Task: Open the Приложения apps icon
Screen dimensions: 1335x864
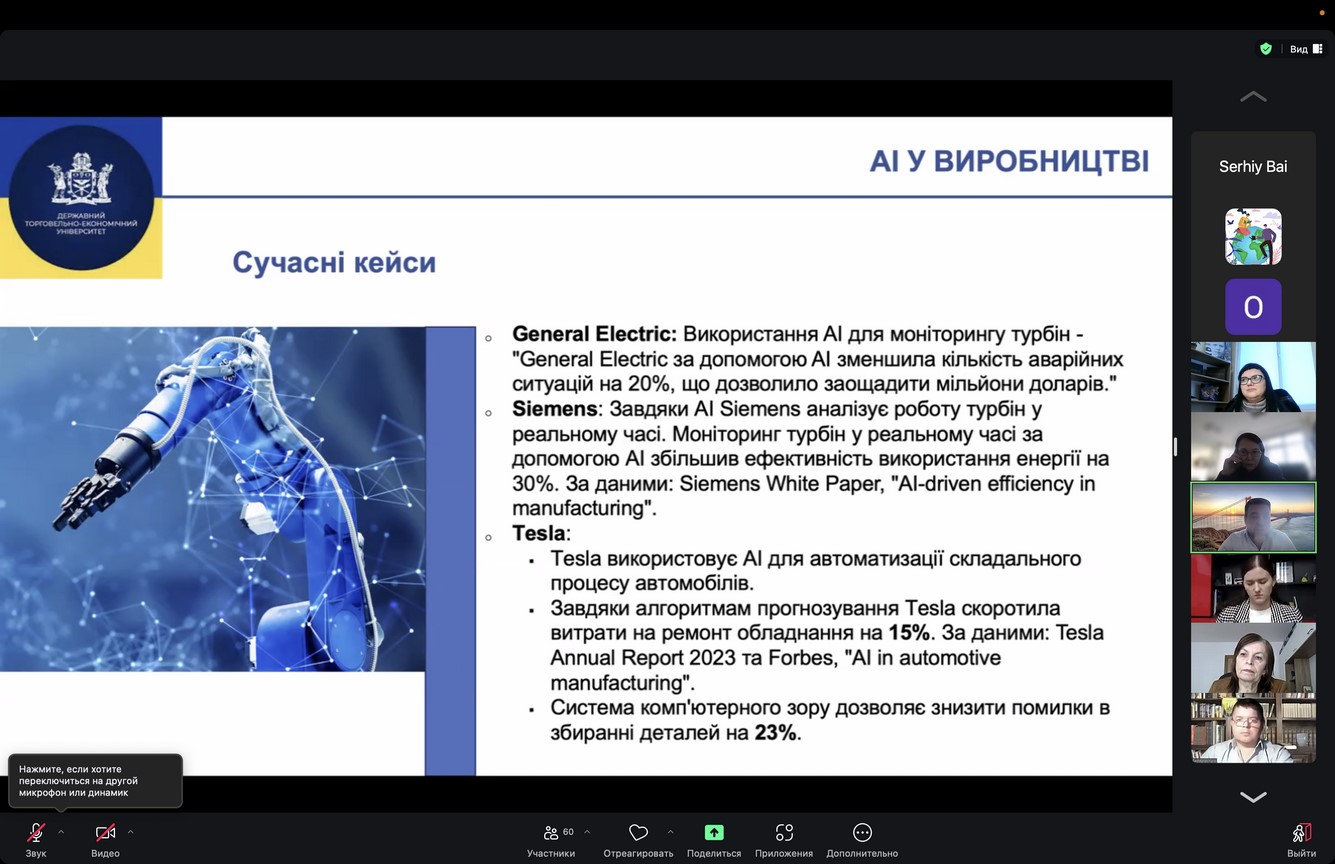Action: coord(784,833)
